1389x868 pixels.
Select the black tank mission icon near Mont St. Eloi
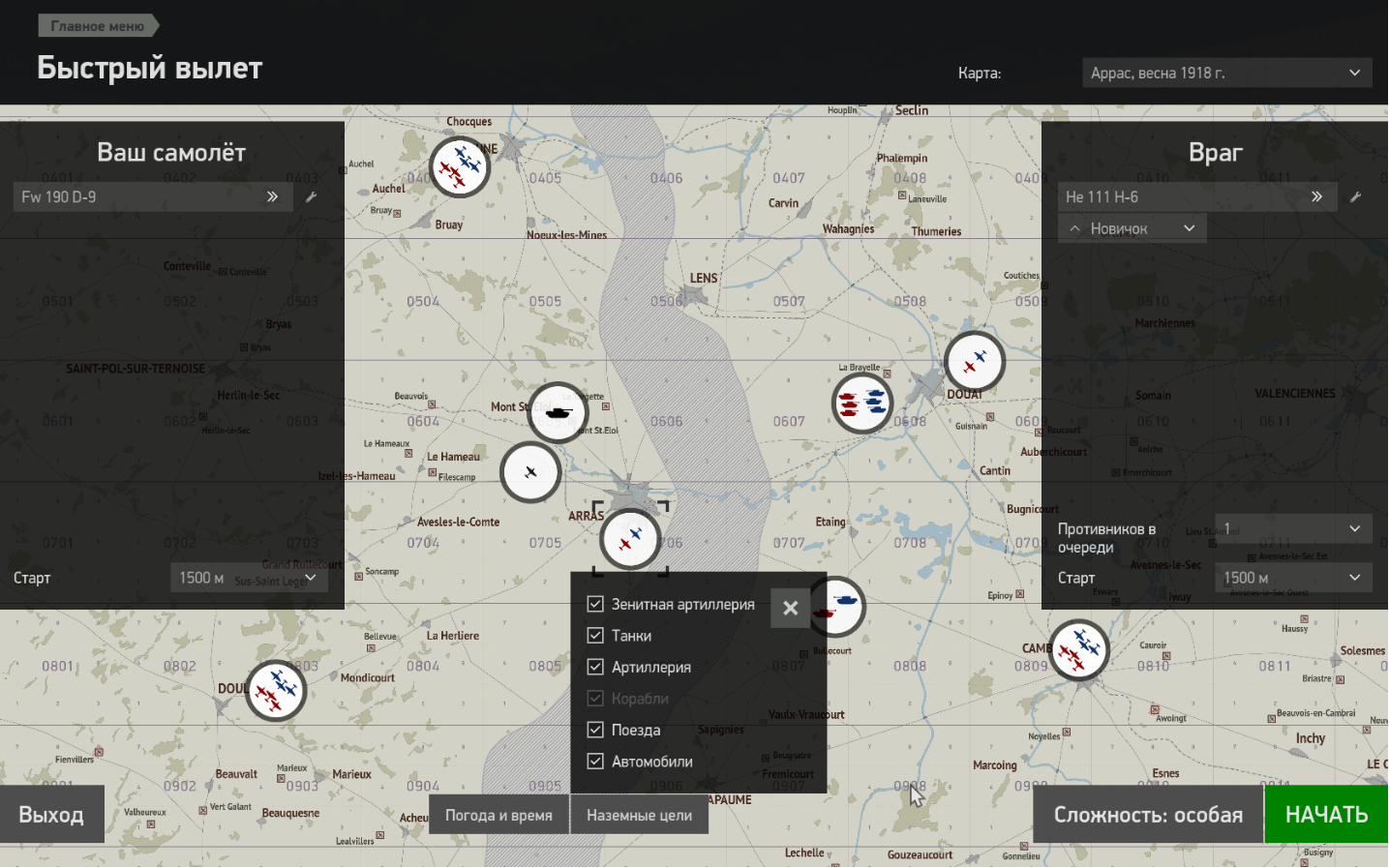tap(559, 412)
